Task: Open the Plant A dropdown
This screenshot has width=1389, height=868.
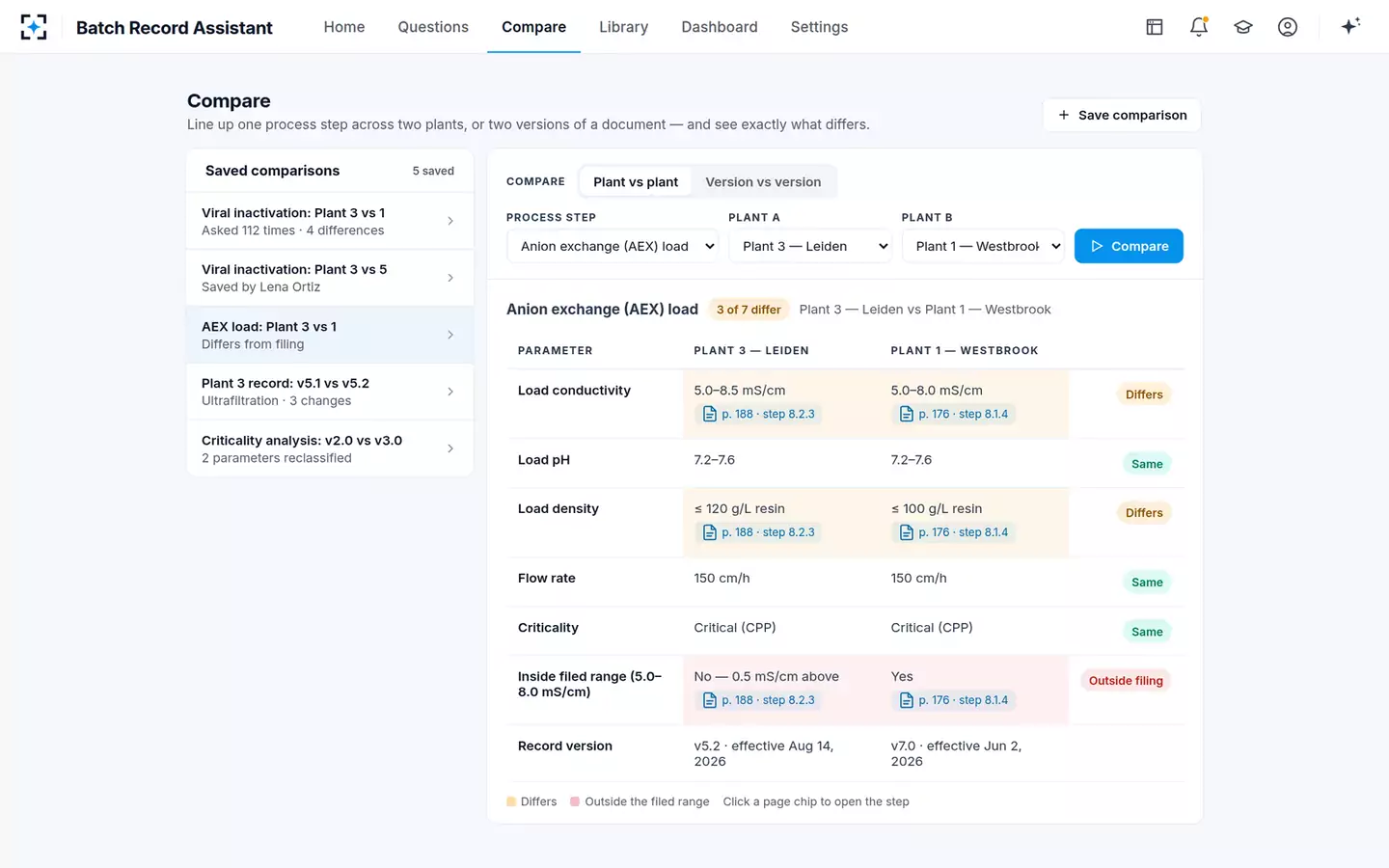Action: coord(810,246)
